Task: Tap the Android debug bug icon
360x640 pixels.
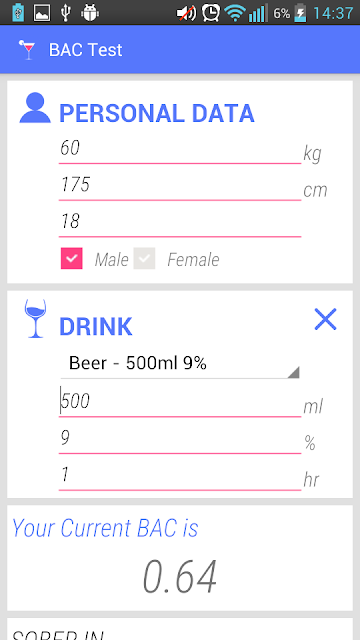Action: [90, 13]
